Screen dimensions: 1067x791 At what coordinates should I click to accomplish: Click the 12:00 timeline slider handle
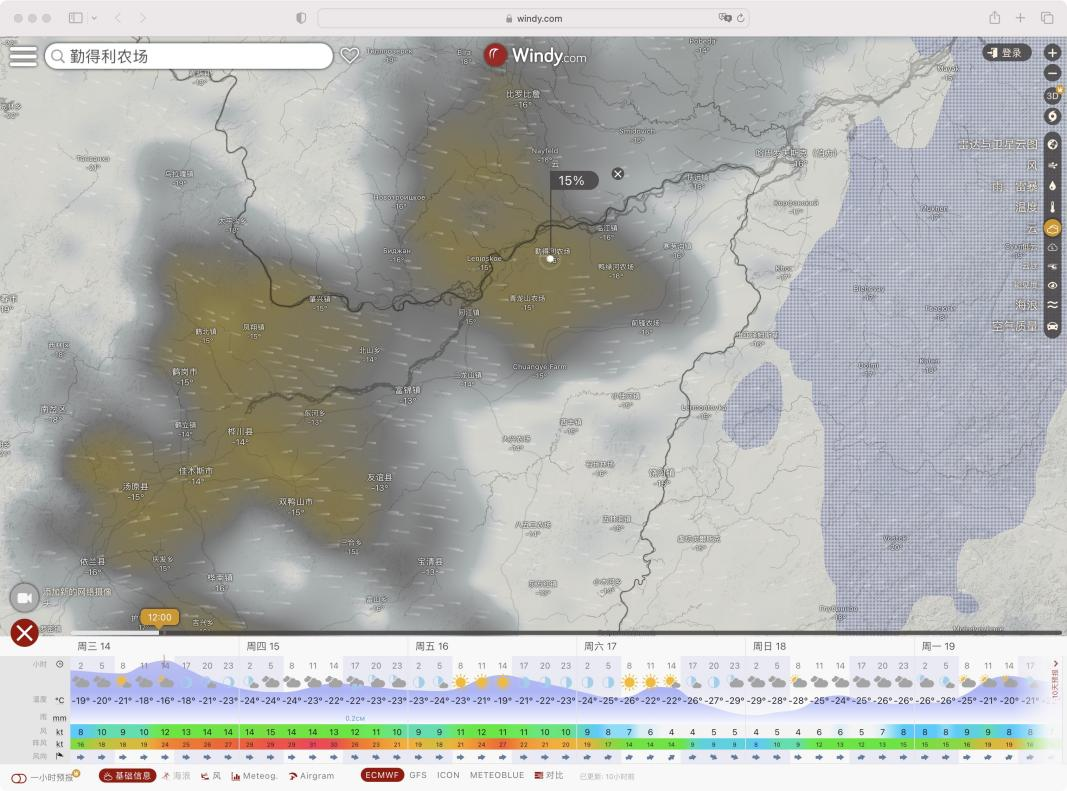(160, 618)
